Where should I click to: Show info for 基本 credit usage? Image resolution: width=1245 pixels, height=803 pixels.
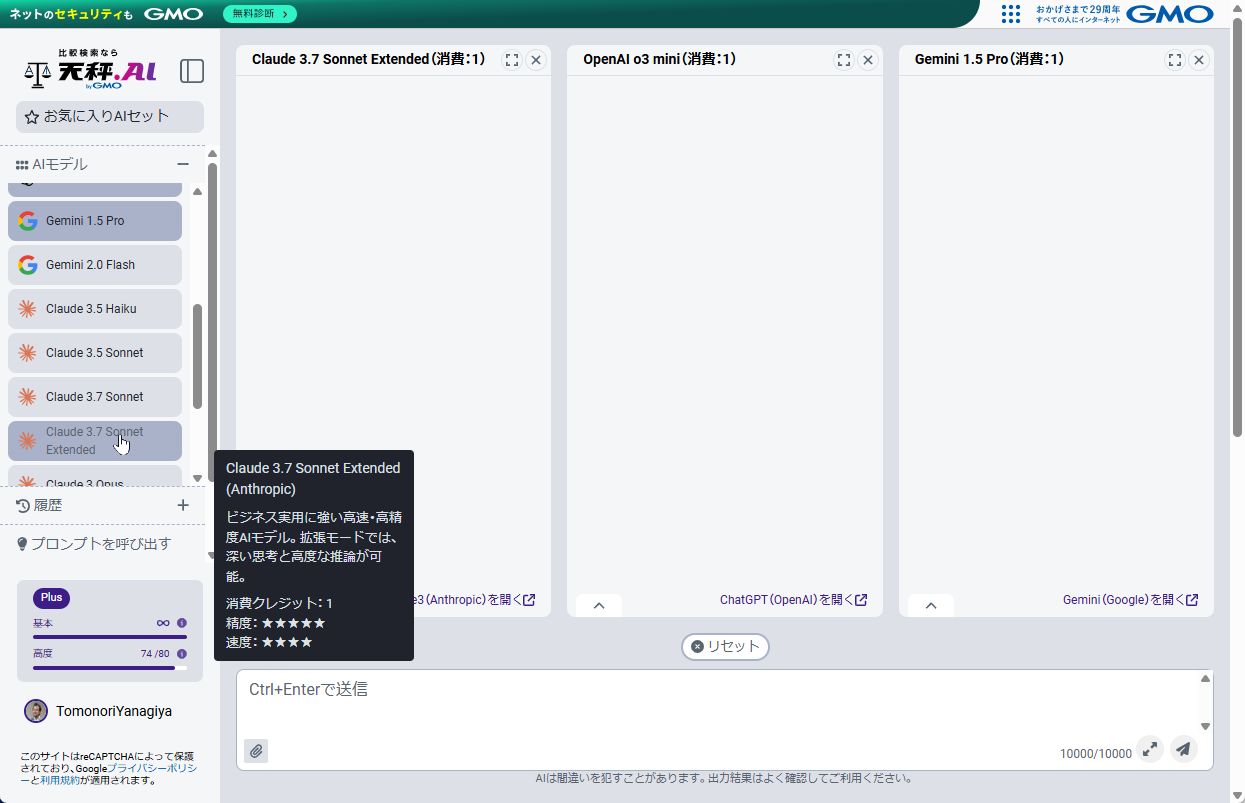point(182,623)
